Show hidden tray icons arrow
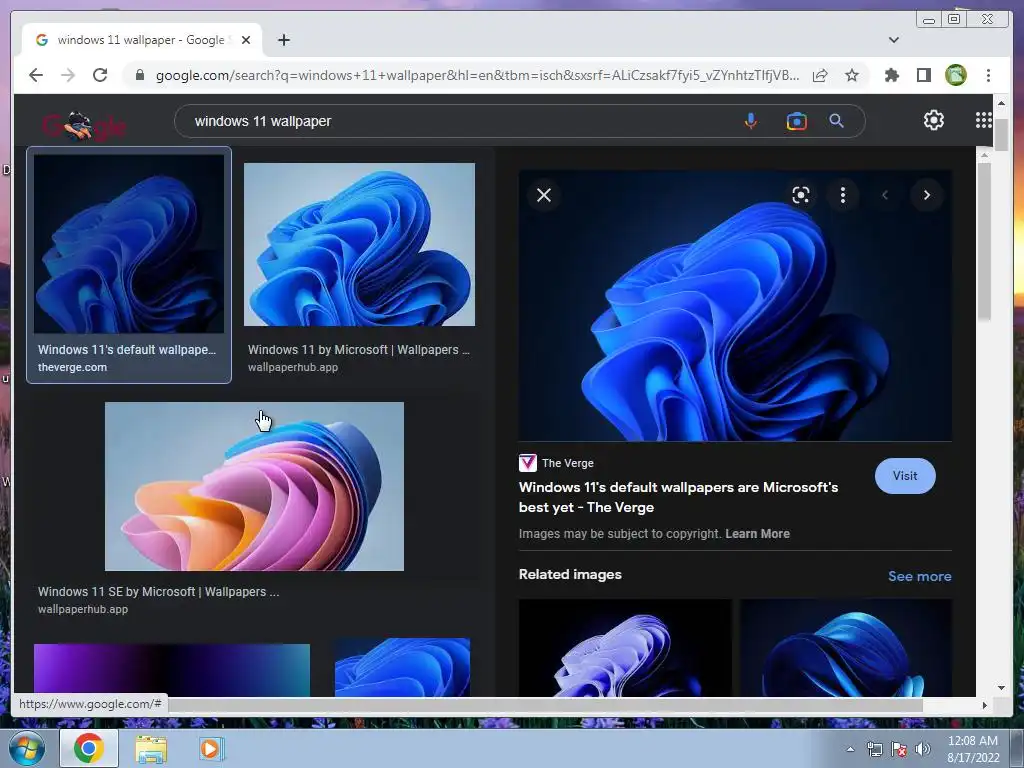 coord(850,749)
